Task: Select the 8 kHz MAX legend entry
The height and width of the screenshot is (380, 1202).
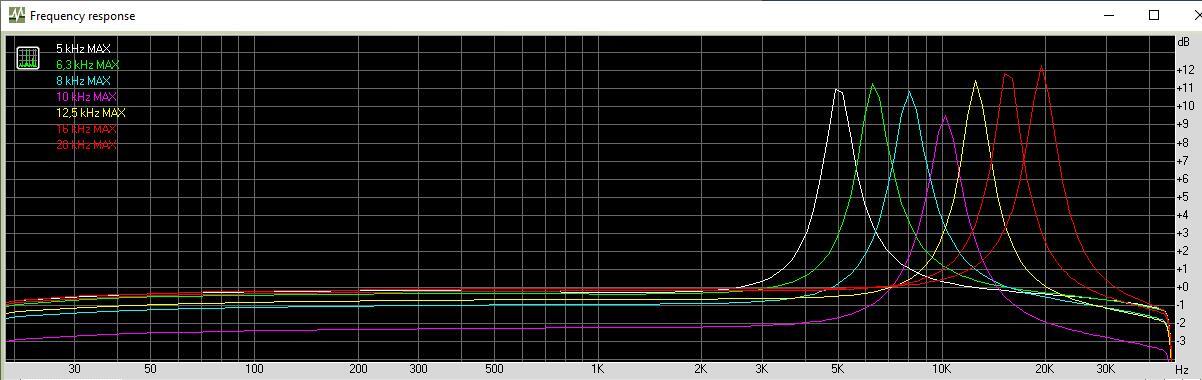Action: tap(83, 81)
